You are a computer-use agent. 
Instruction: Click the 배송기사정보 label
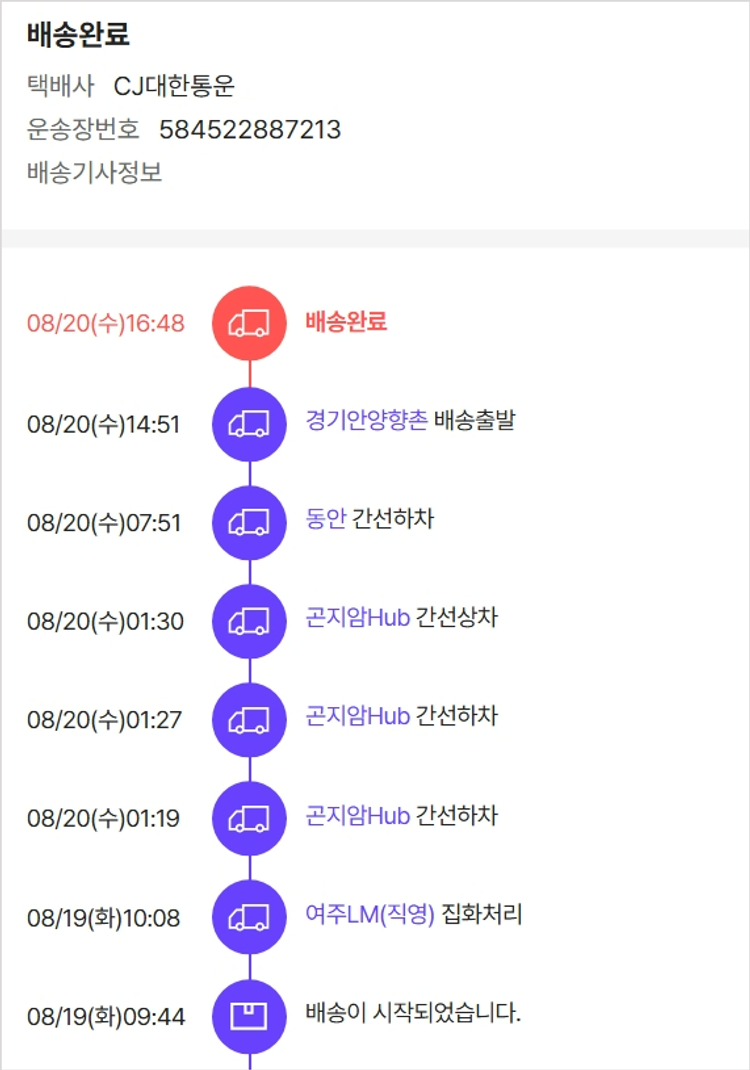pyautogui.click(x=95, y=172)
